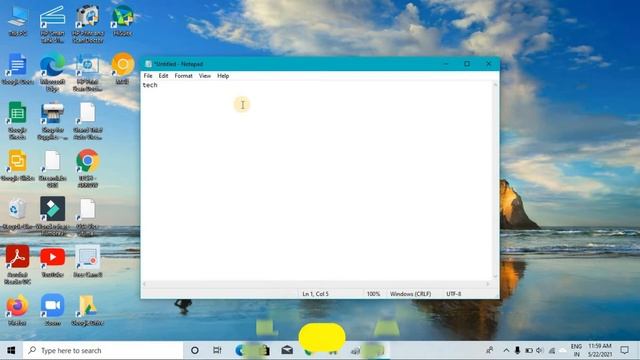This screenshot has width=640, height=360.
Task: Open Task View on the taskbar
Action: [217, 350]
